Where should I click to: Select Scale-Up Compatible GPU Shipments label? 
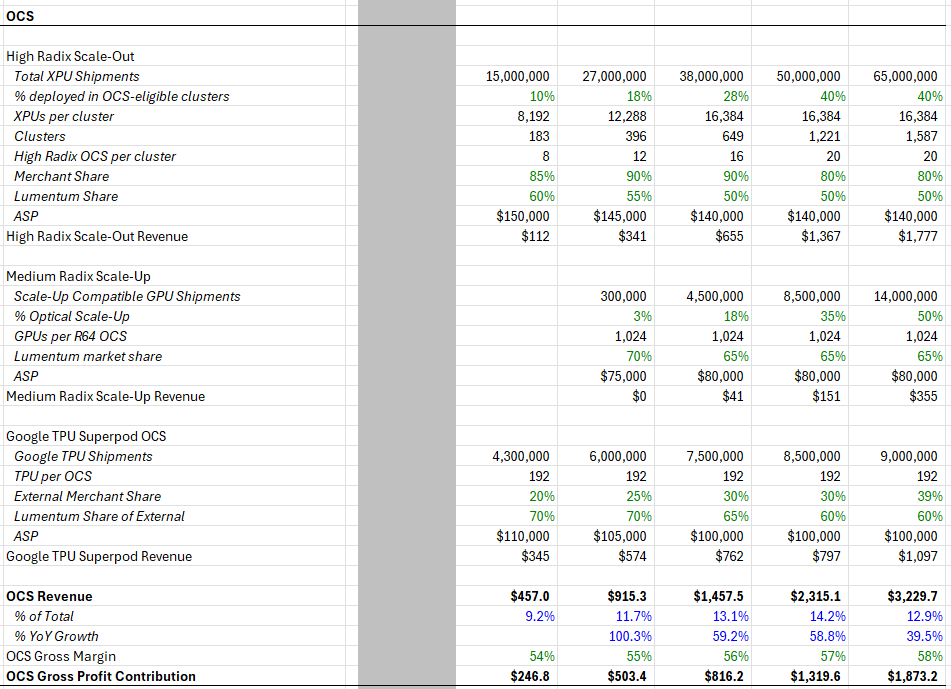(127, 297)
